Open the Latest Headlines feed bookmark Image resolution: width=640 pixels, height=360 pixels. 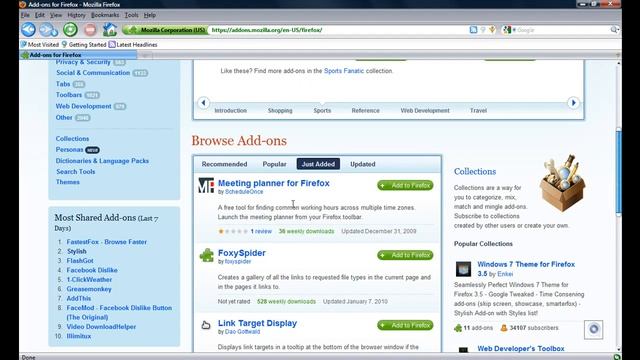point(133,44)
